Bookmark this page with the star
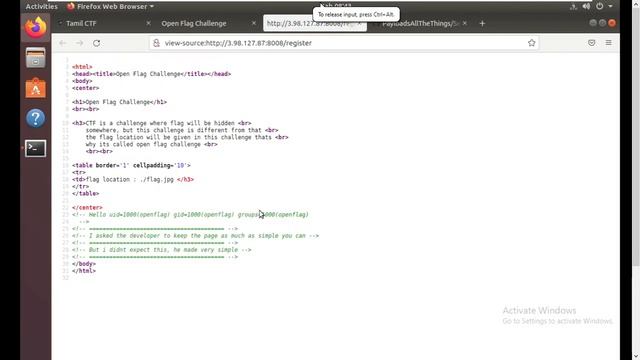This screenshot has width=640, height=360. 531,43
